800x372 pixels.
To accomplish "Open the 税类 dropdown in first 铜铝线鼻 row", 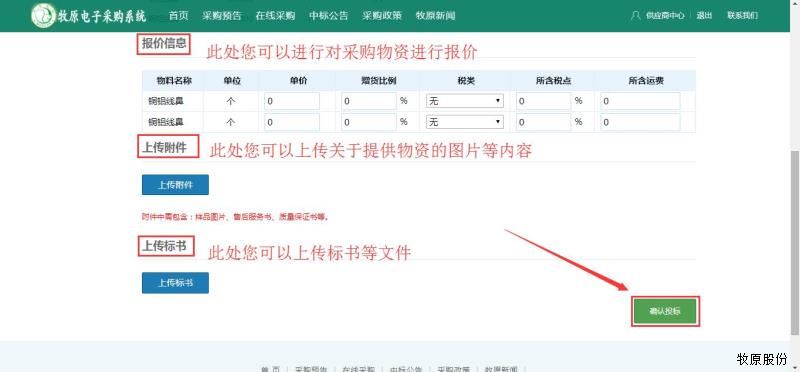I will (465, 101).
